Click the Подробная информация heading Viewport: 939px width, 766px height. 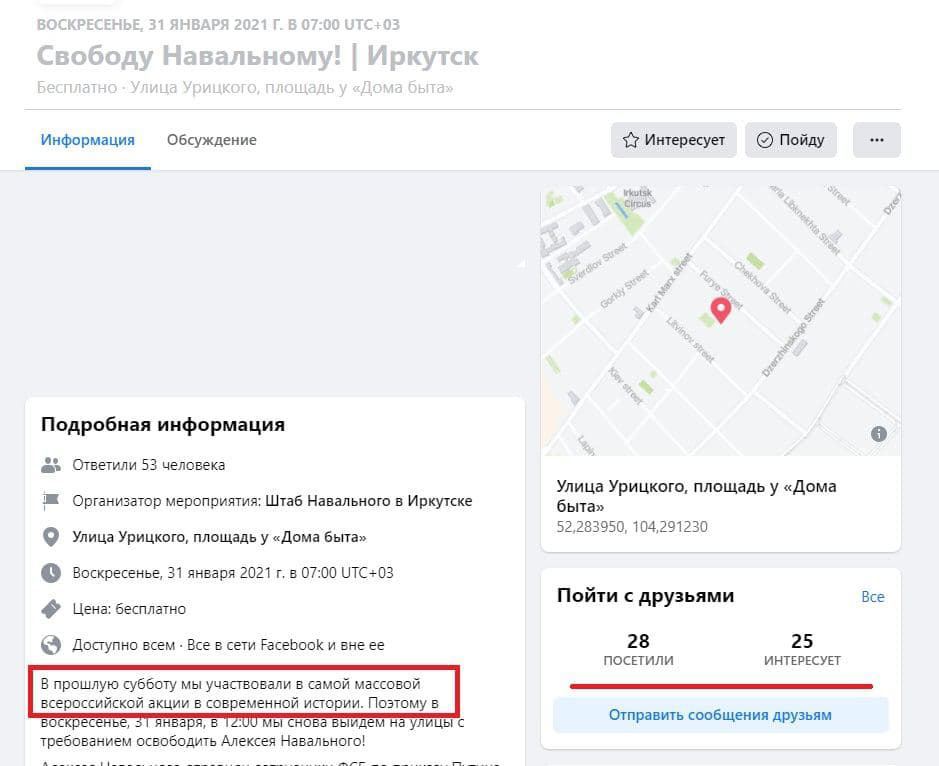tap(163, 425)
